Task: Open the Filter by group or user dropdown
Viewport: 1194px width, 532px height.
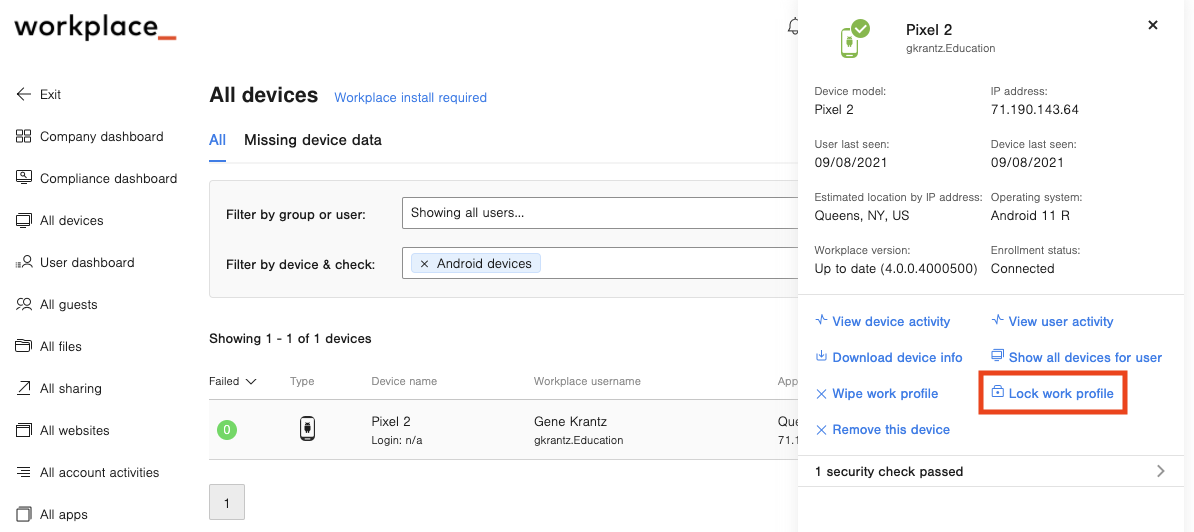Action: pos(600,213)
